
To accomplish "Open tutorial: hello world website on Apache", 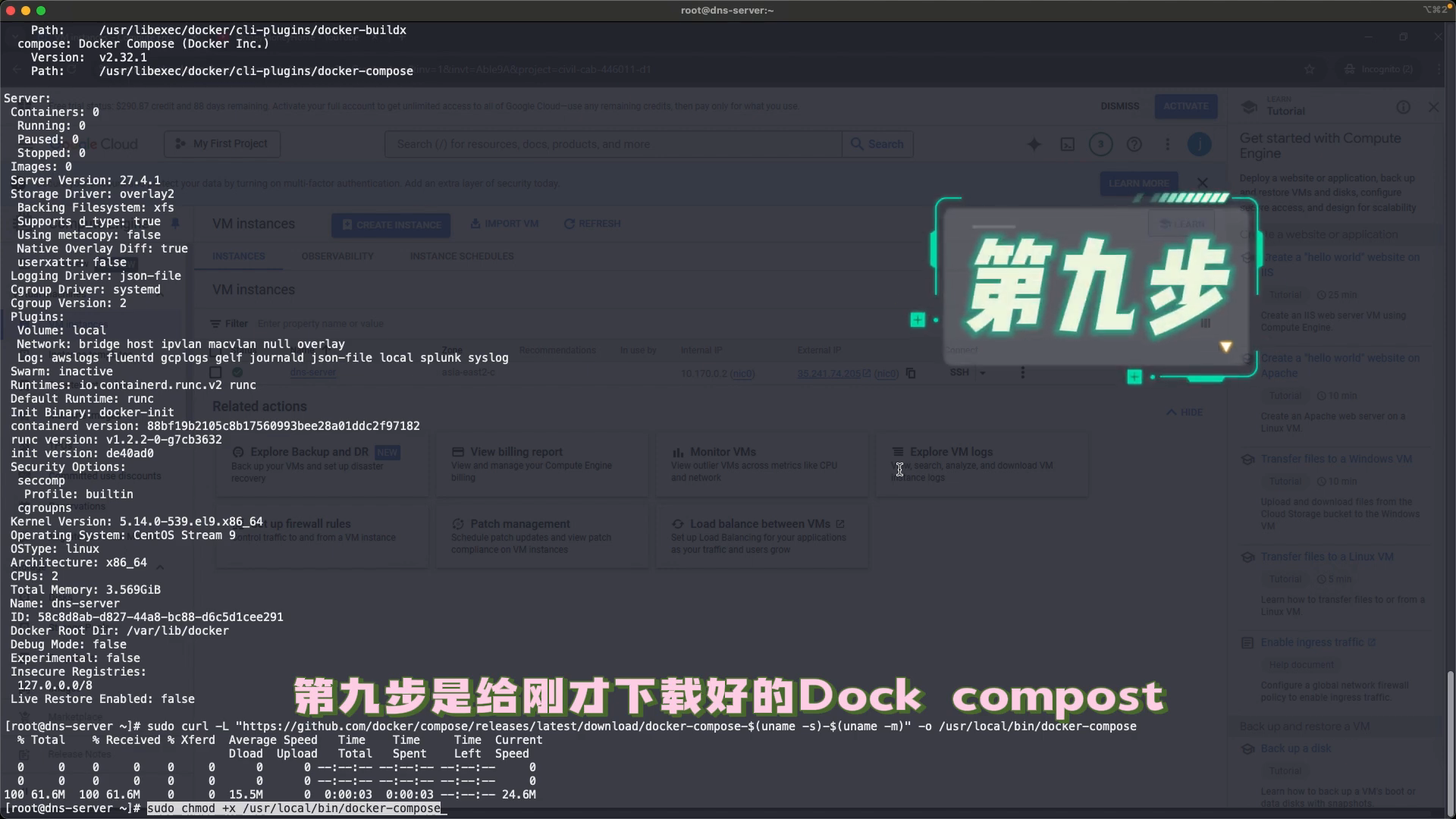I will (1340, 365).
